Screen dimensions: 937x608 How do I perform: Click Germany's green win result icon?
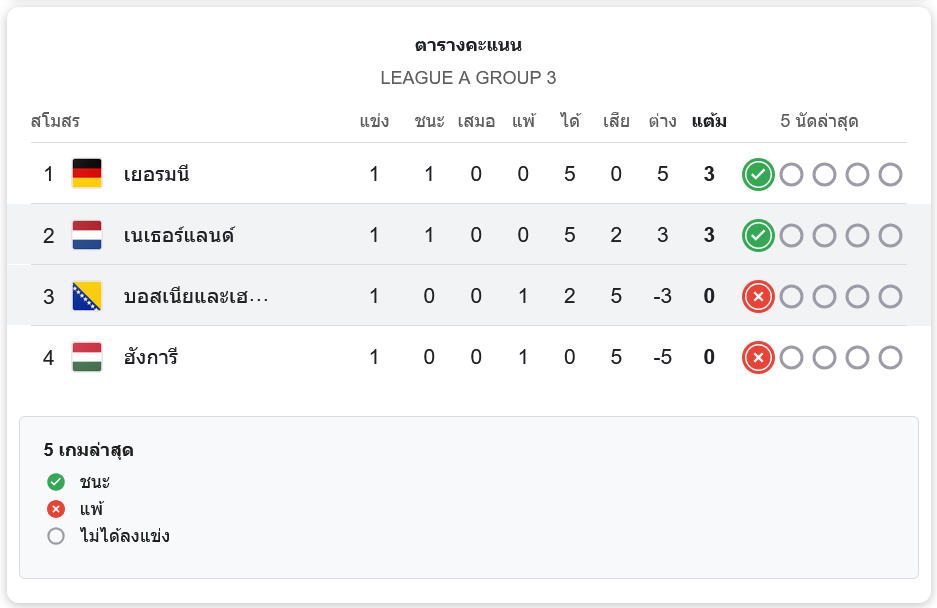[758, 175]
